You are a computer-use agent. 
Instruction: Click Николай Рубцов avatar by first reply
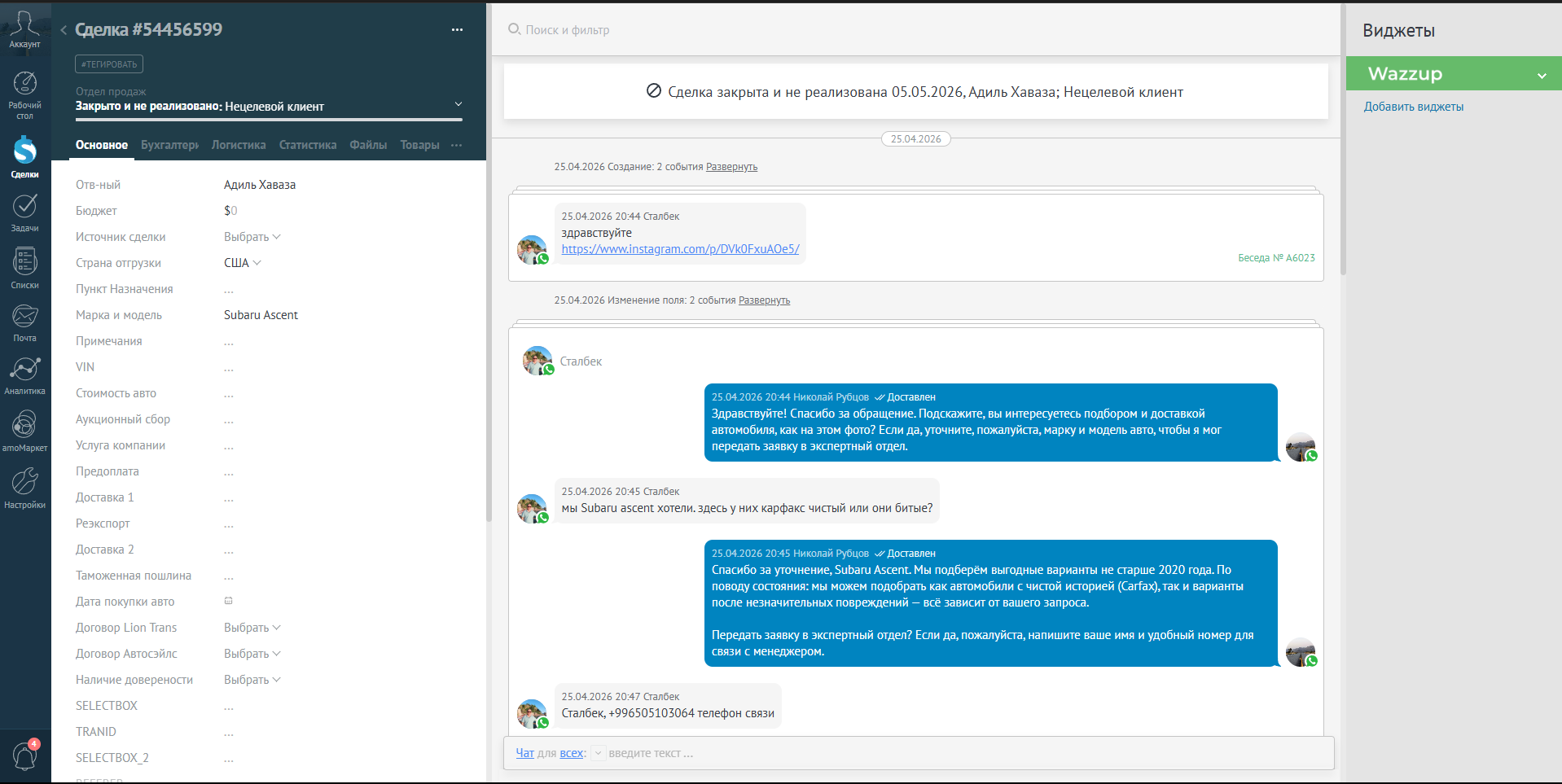[x=1301, y=447]
